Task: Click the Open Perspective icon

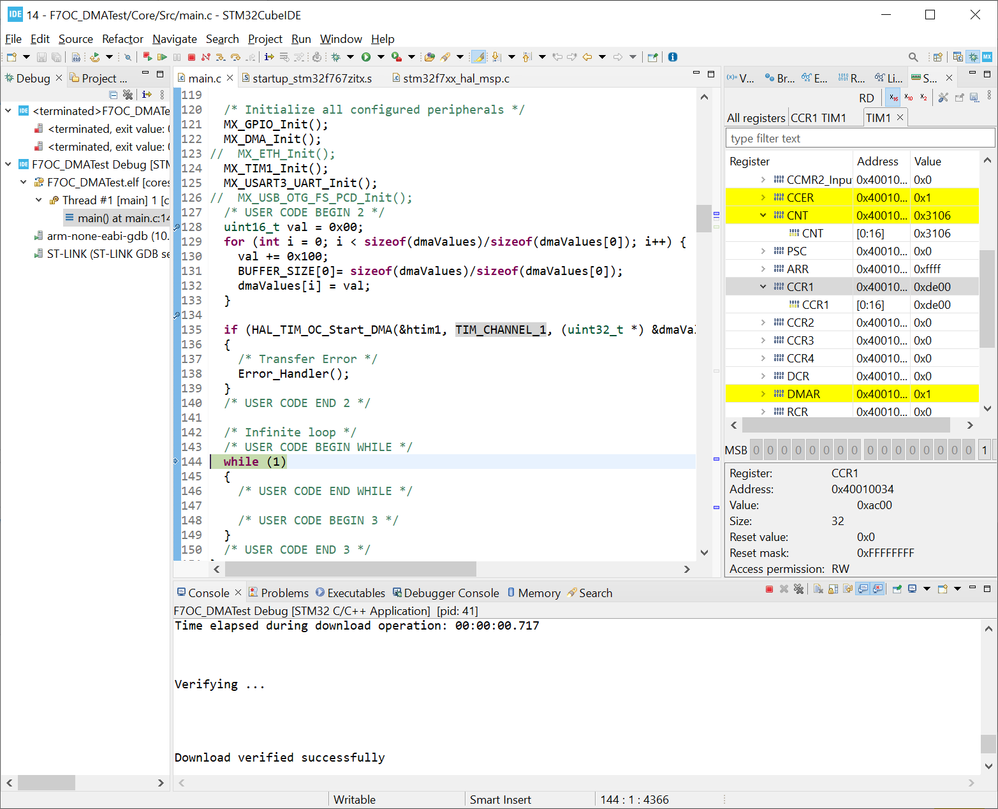Action: tap(937, 57)
